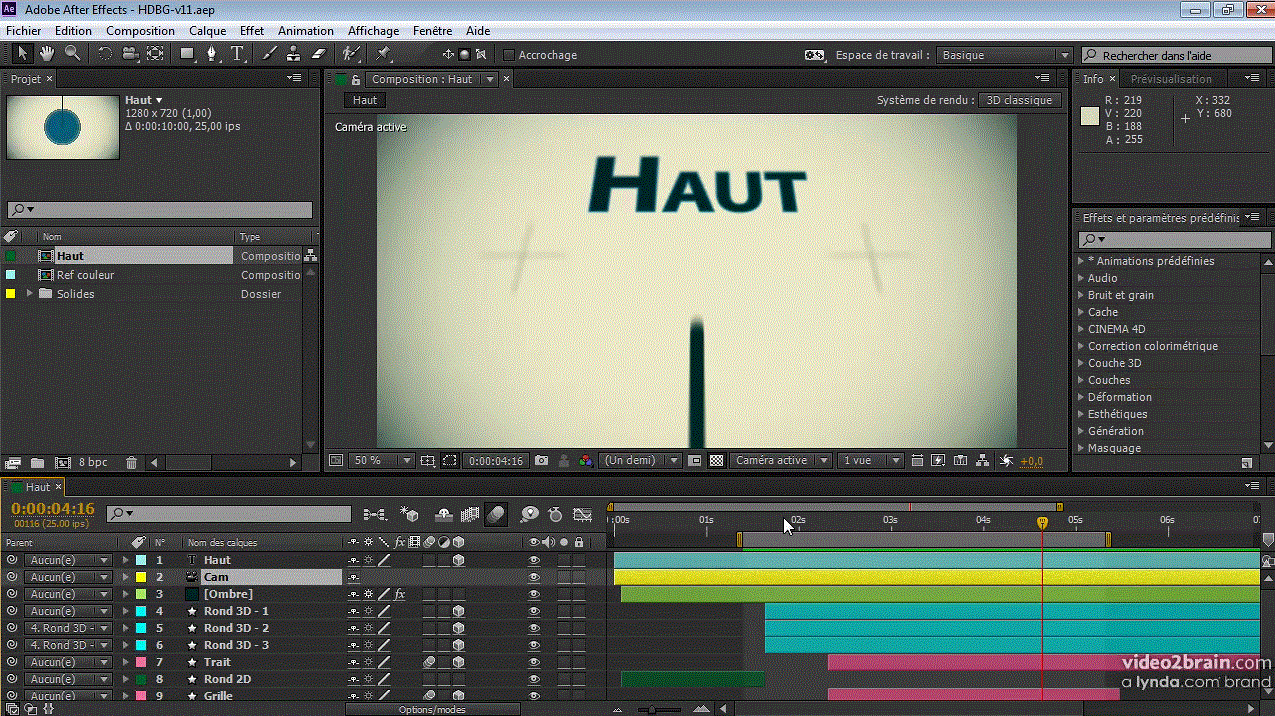Screen dimensions: 1275x716
Task: Open the composition mini-flowchart in timeline
Action: point(375,514)
